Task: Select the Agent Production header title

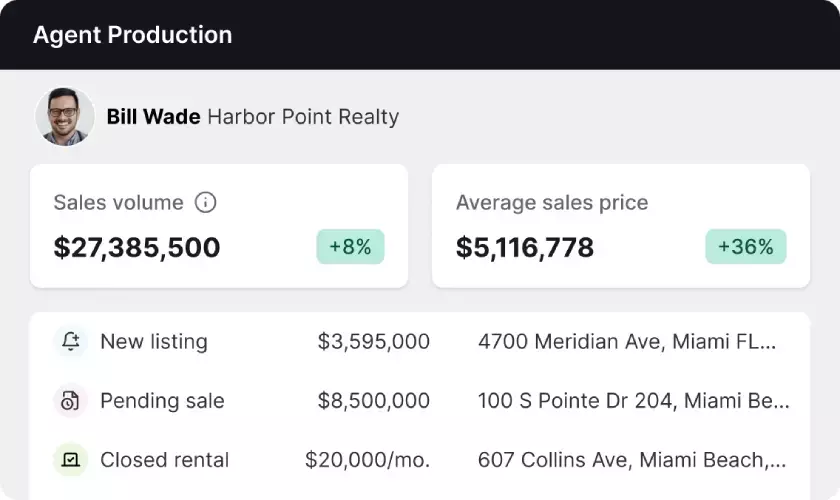Action: coord(132,35)
